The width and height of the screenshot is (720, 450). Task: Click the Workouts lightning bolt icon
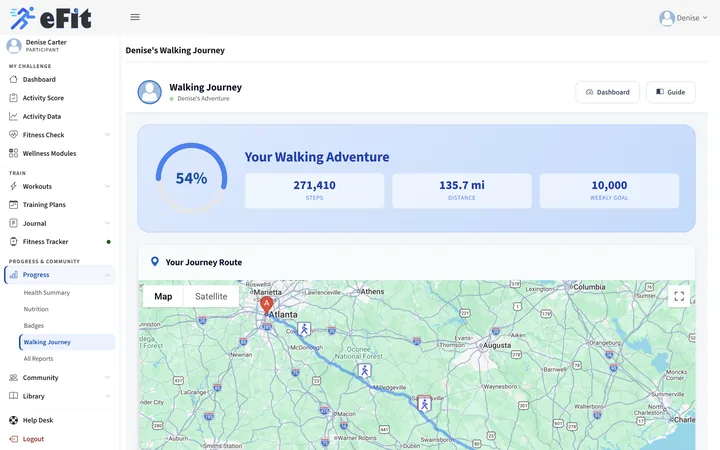[13, 186]
